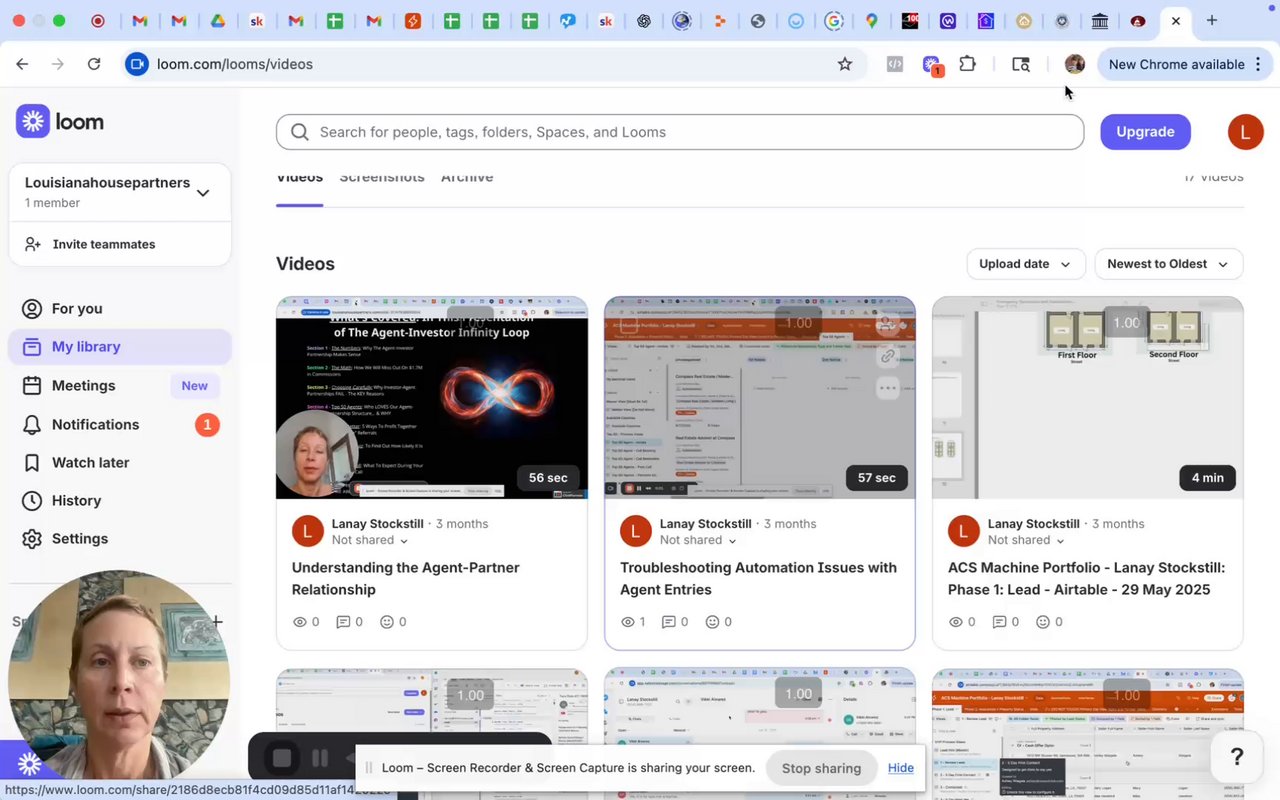Click the title Understanding the Agent-Partner Relationship
This screenshot has height=800, width=1280.
click(x=406, y=579)
